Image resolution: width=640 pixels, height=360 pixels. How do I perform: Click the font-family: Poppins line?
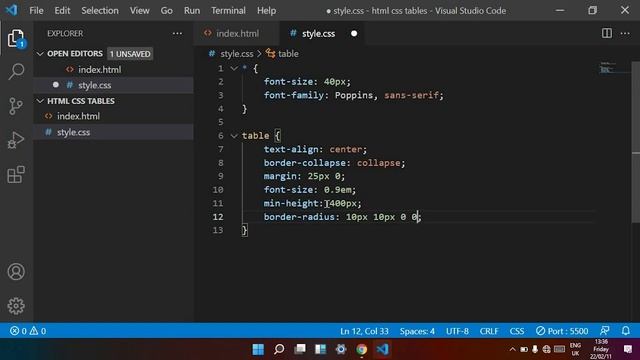coord(353,95)
